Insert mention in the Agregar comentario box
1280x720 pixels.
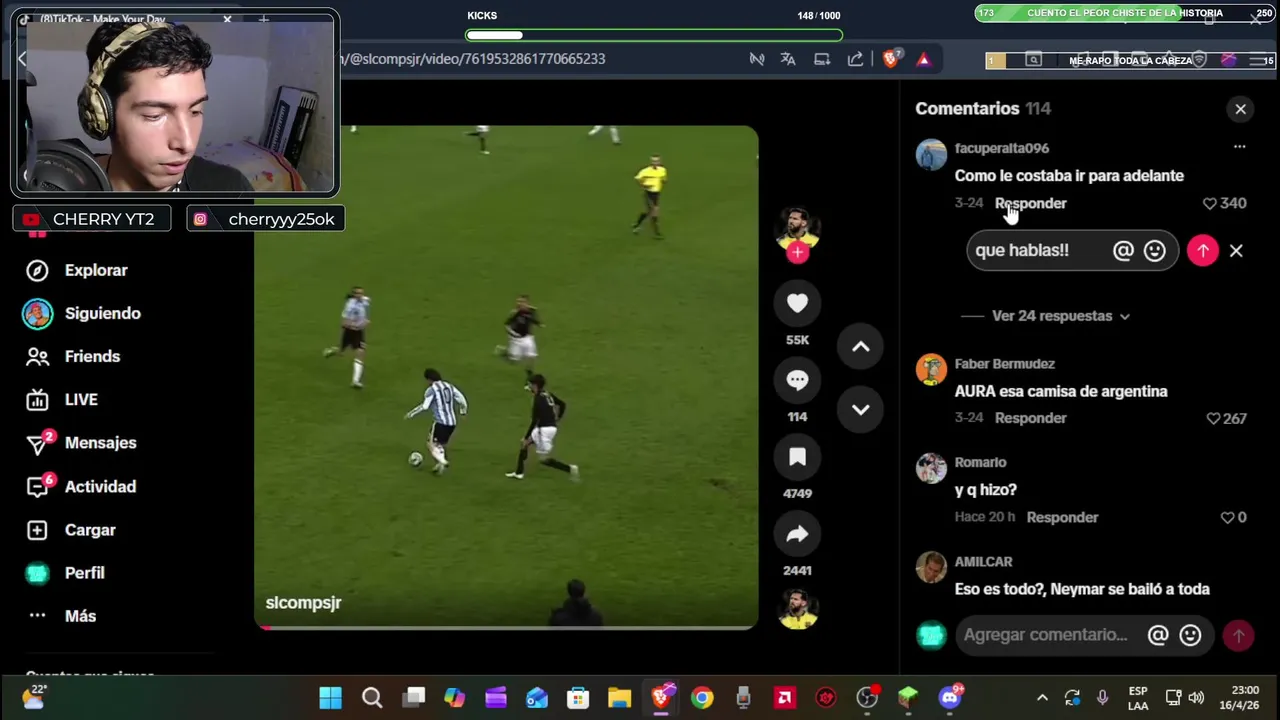tap(1158, 635)
